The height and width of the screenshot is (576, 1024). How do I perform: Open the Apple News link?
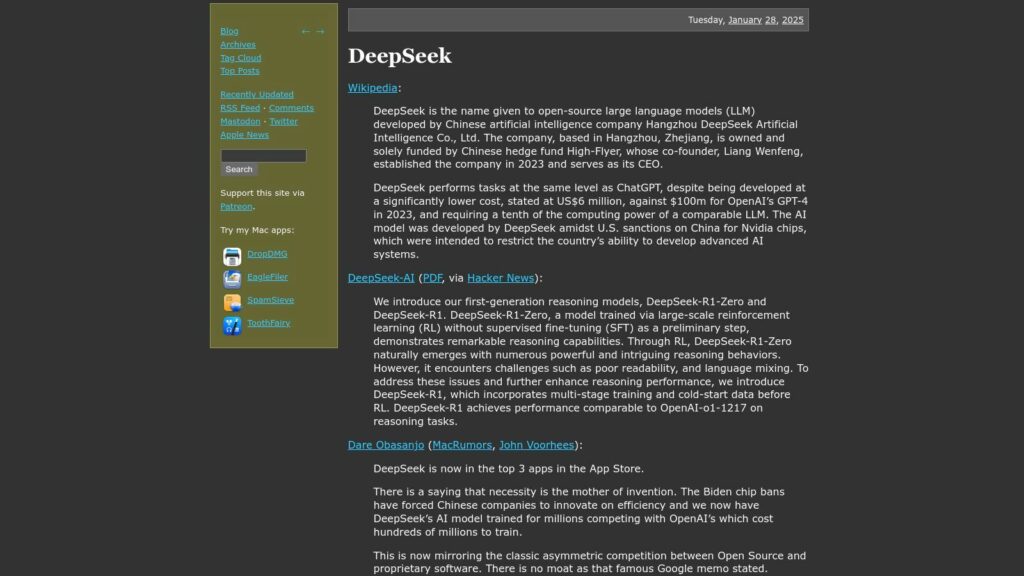click(244, 135)
